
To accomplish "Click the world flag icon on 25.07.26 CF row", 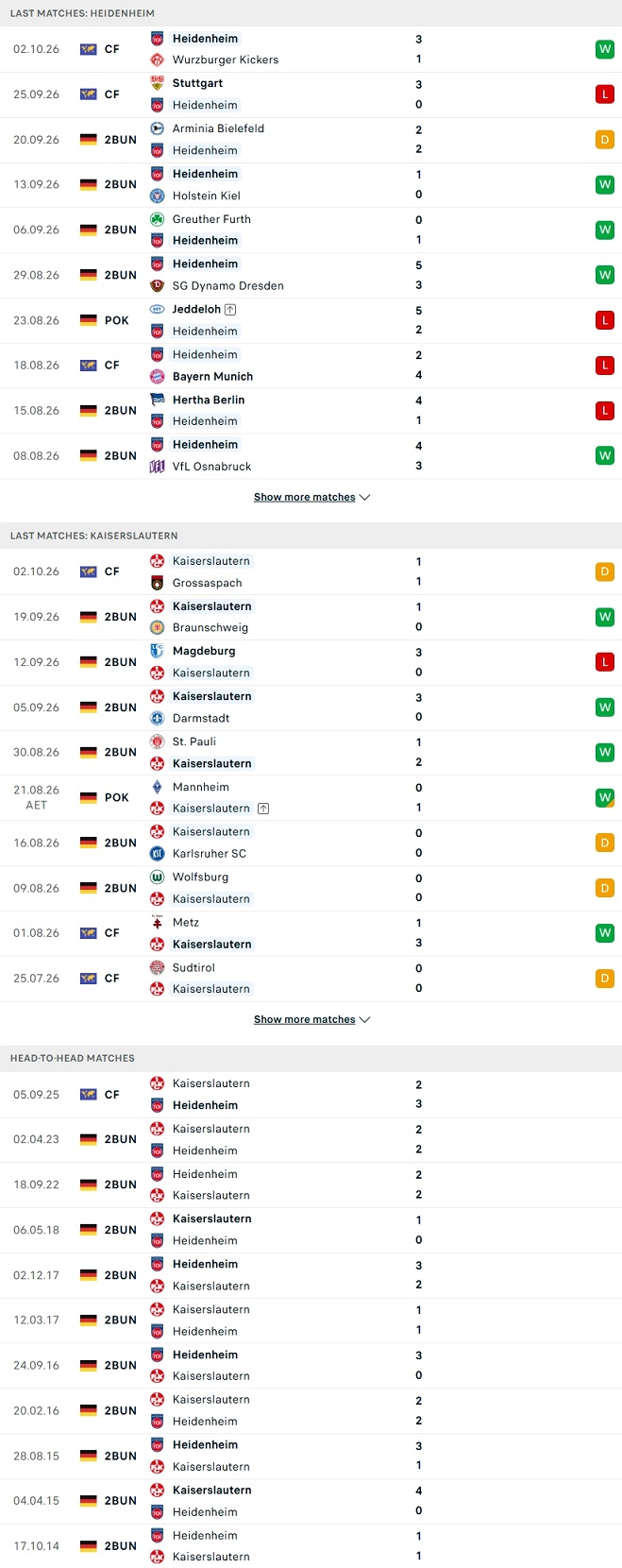I will click(x=89, y=979).
